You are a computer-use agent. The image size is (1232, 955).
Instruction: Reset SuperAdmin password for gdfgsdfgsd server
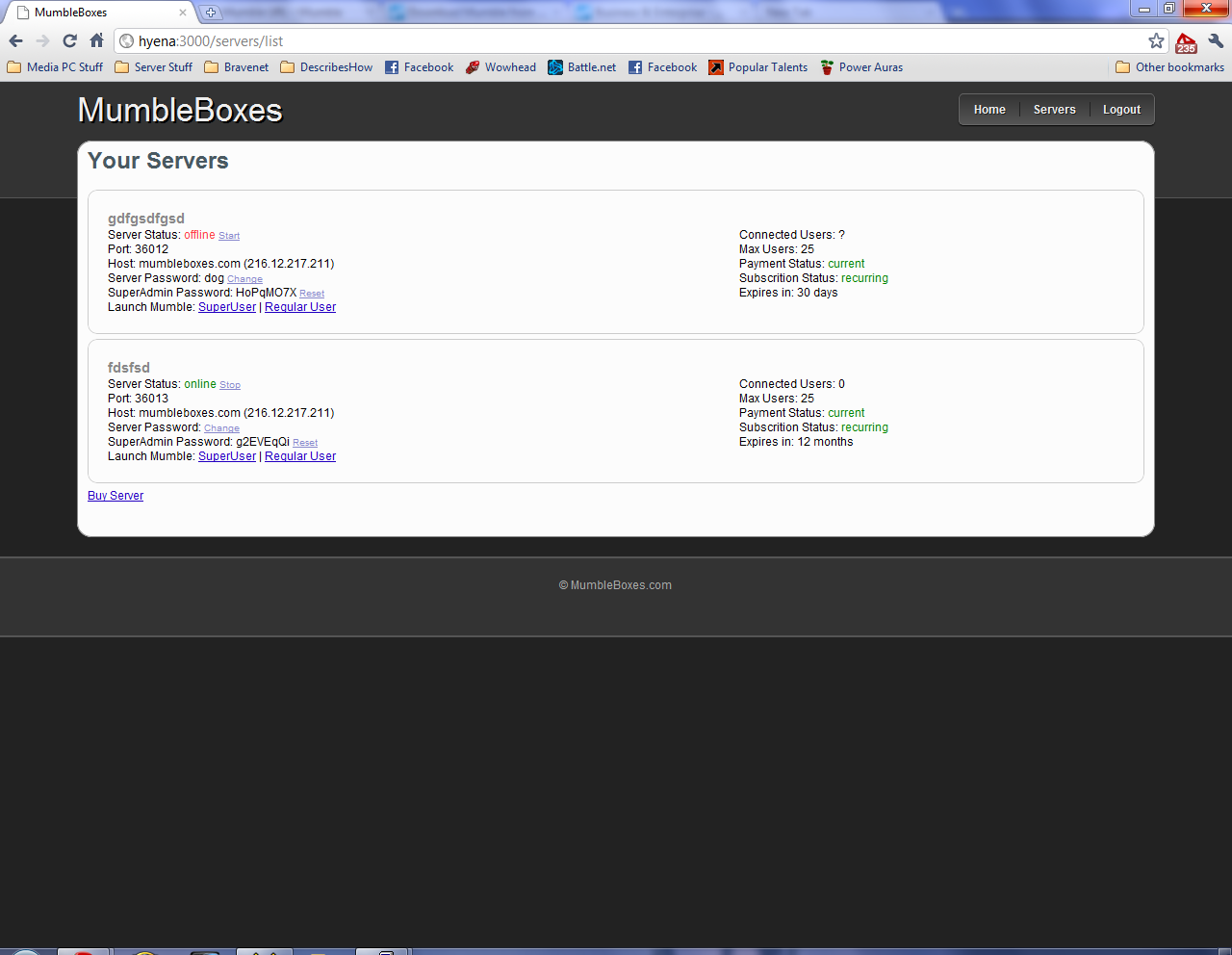point(312,294)
